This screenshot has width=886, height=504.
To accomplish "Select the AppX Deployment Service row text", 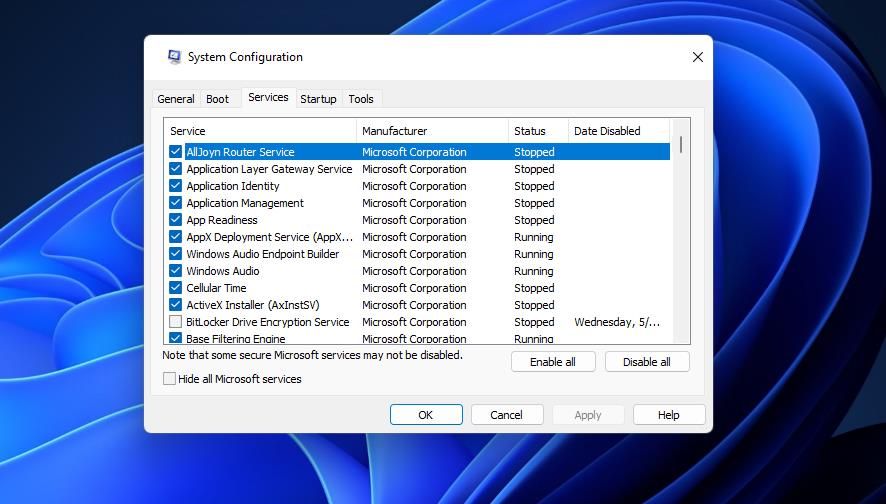I will point(270,237).
